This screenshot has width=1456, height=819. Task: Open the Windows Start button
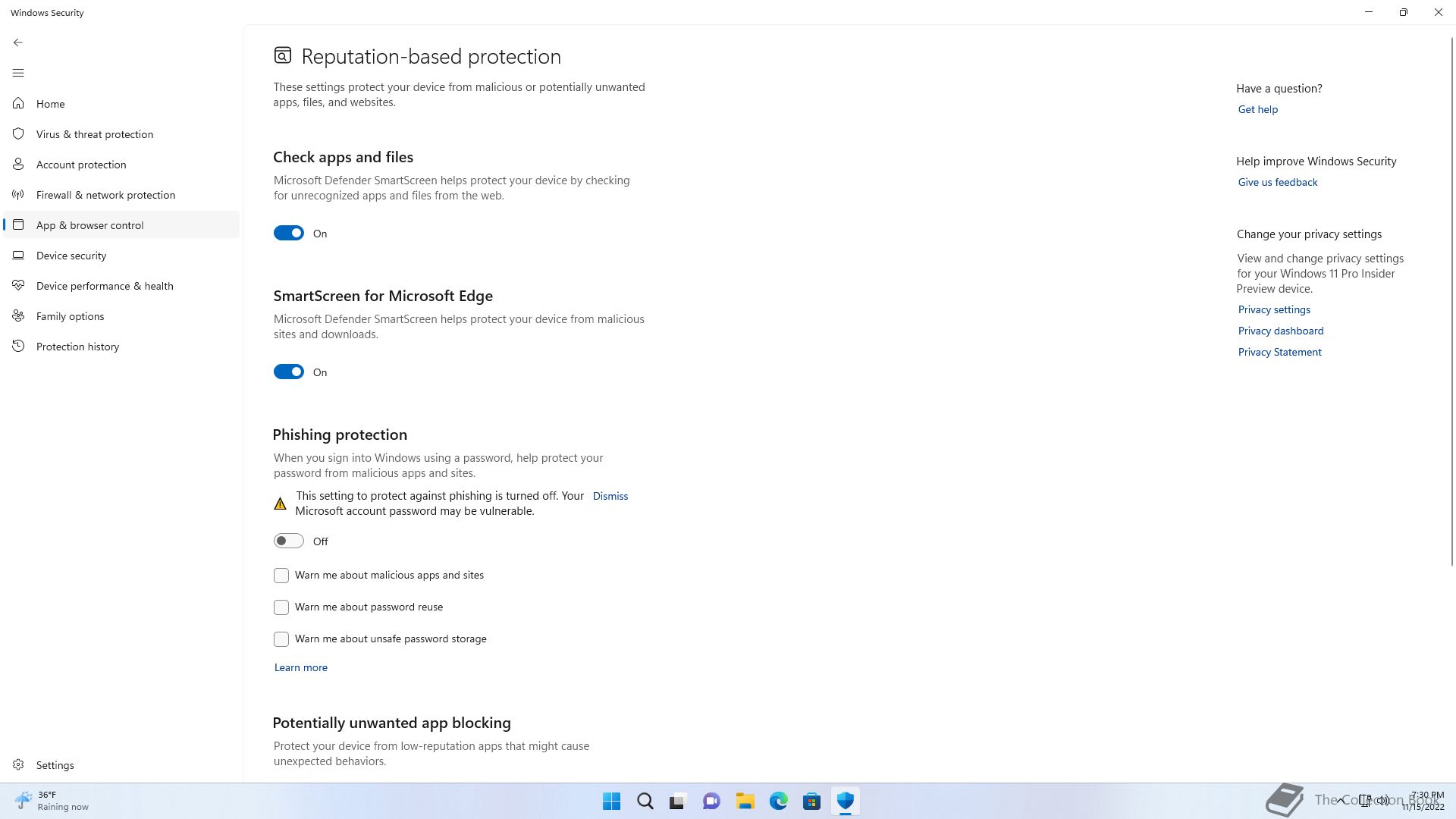611,801
